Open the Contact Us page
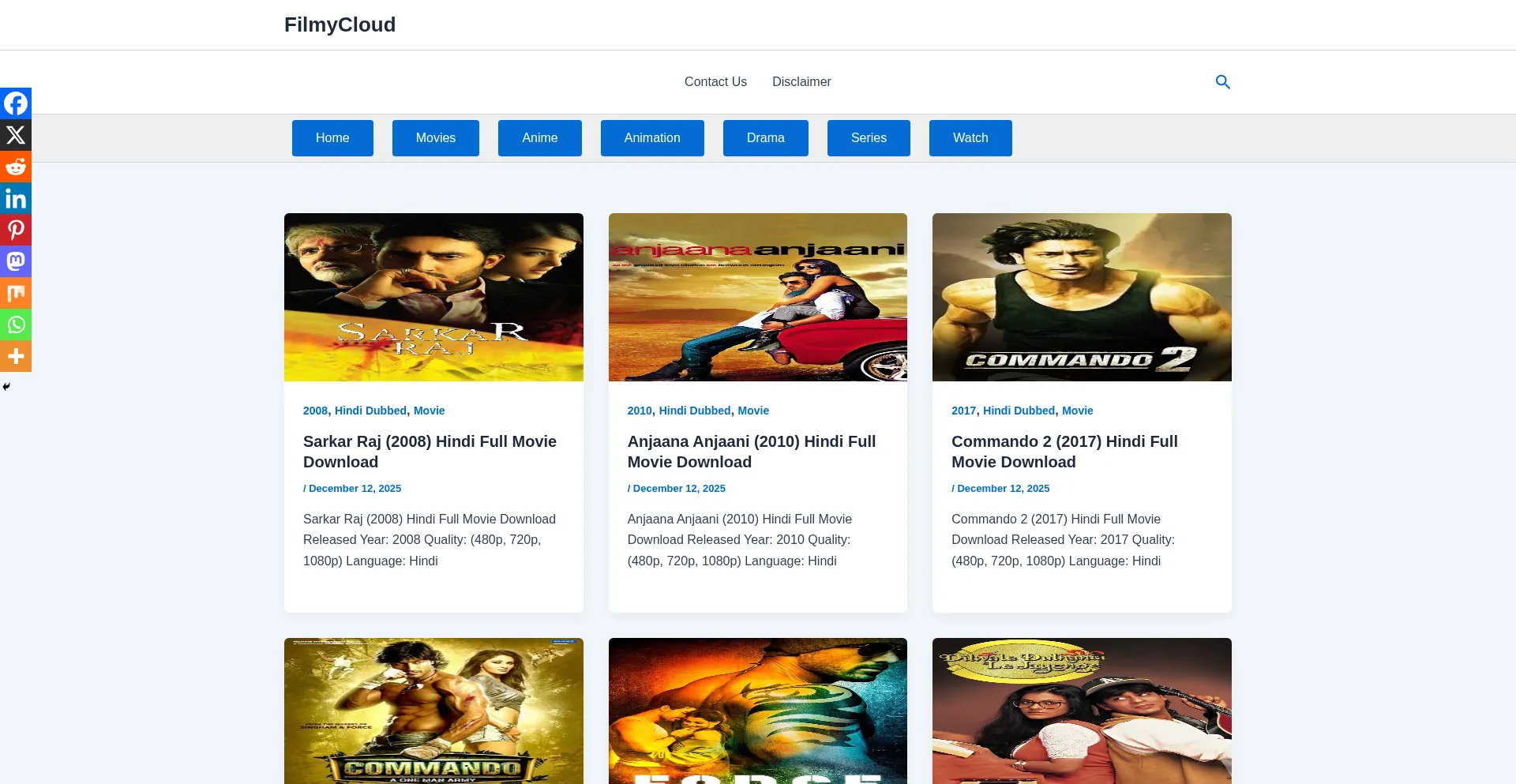The width and height of the screenshot is (1516, 784). click(715, 82)
